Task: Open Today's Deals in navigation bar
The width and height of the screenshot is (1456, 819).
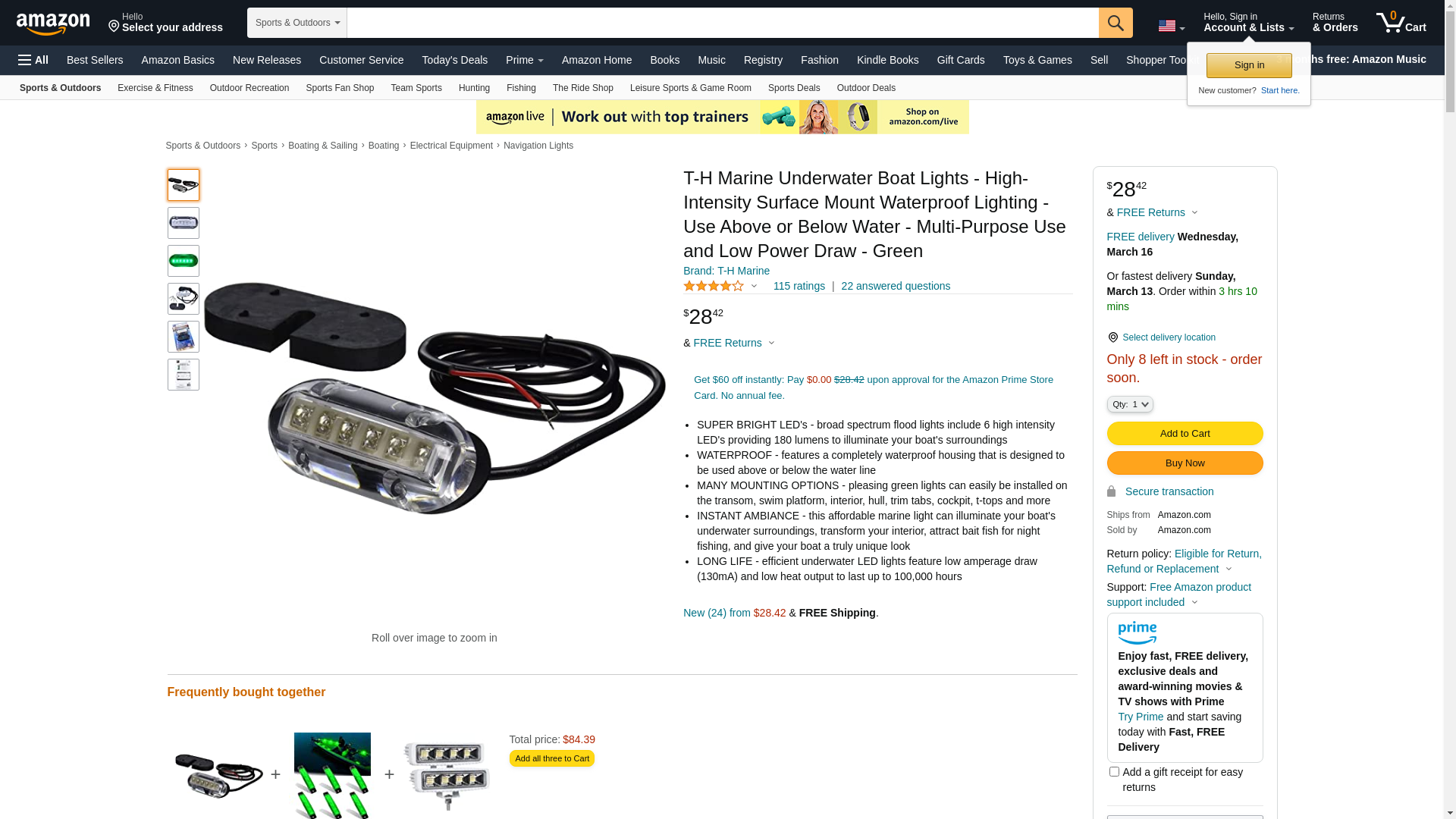Action: 455,60
